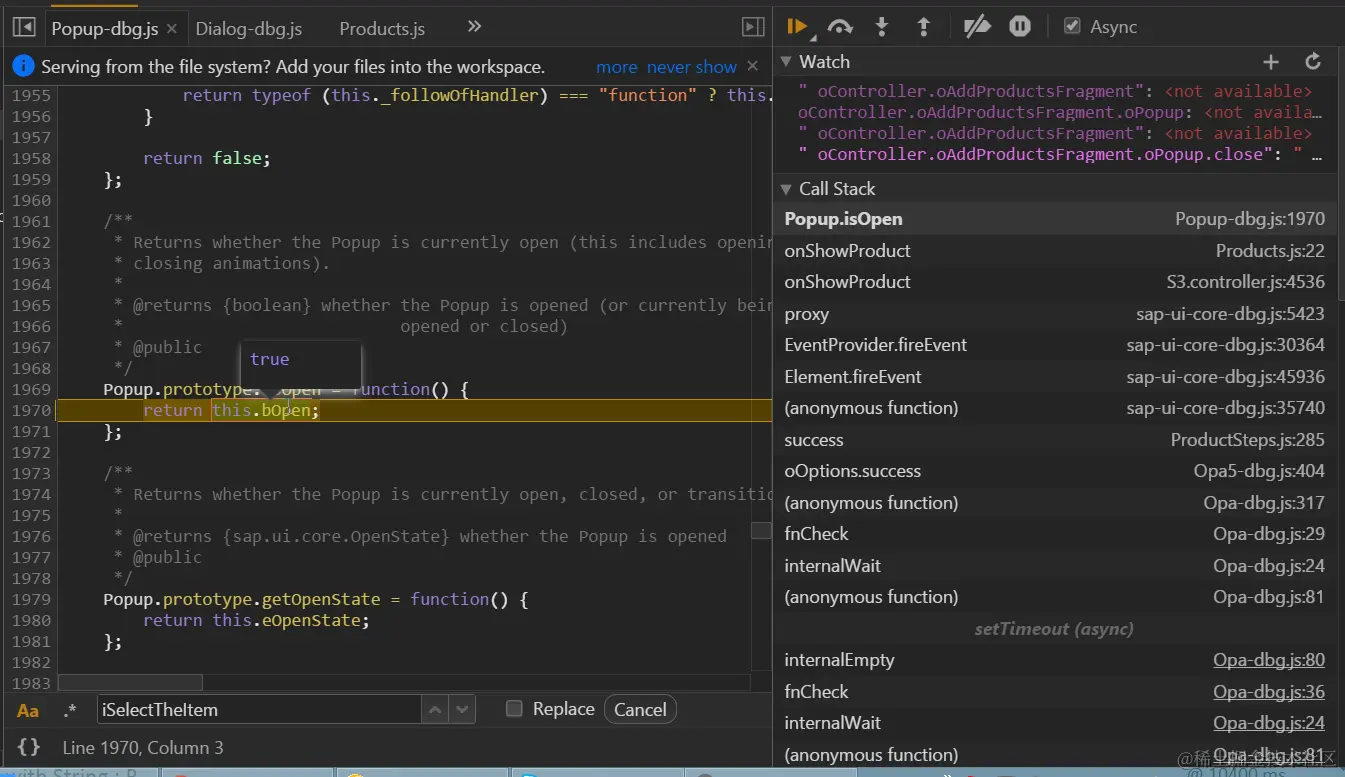
Task: Set breakpoint on line number 1958
Action: [31, 158]
